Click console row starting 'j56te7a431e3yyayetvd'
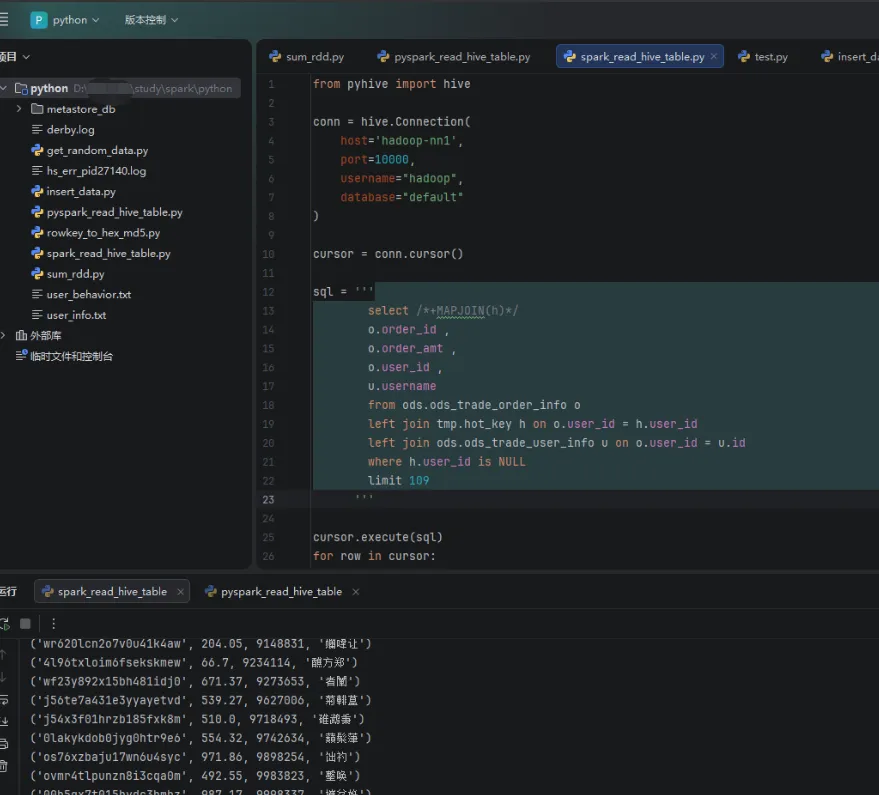The image size is (879, 795). click(x=201, y=700)
